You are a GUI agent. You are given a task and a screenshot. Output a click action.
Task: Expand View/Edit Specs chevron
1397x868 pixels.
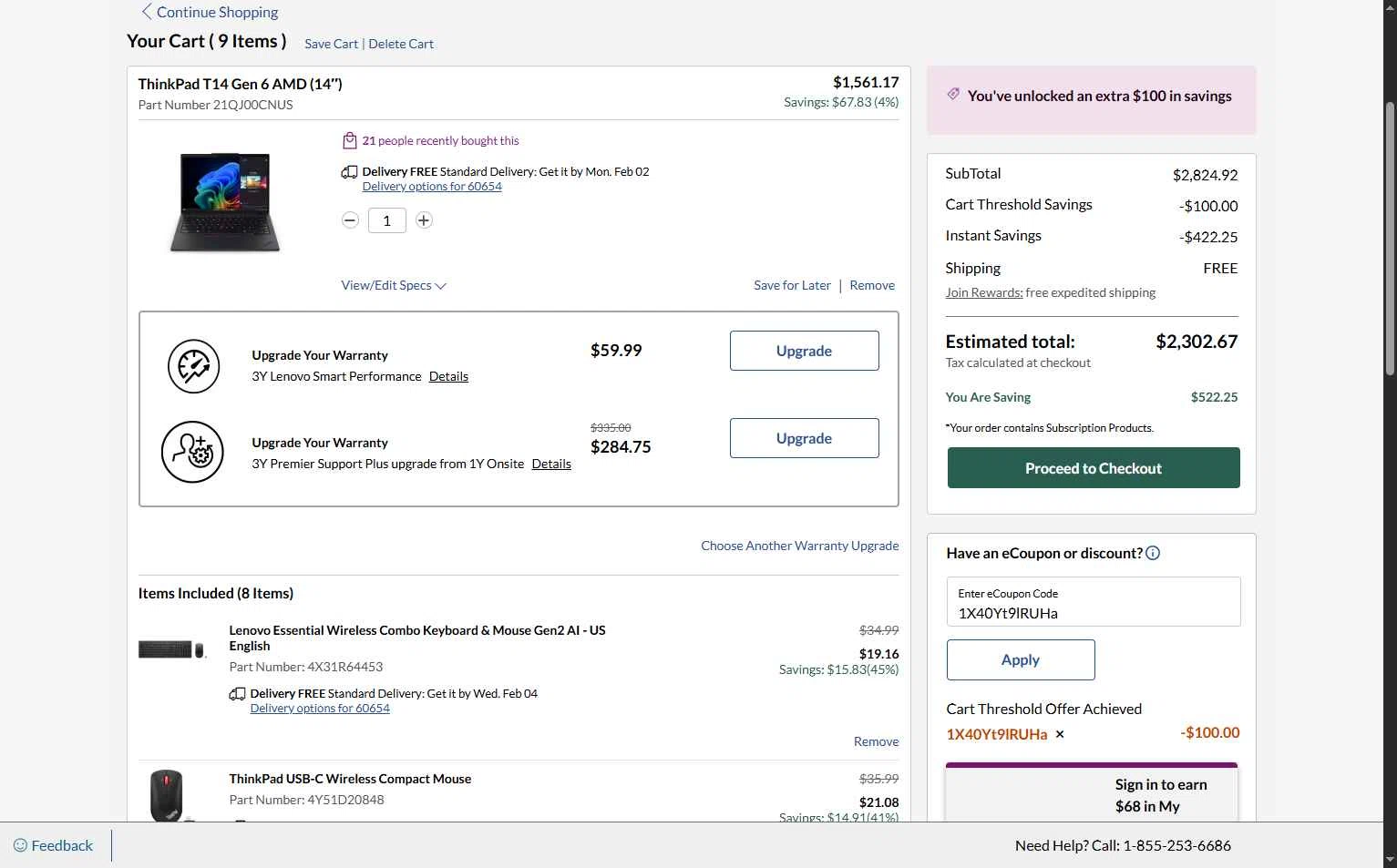441,286
